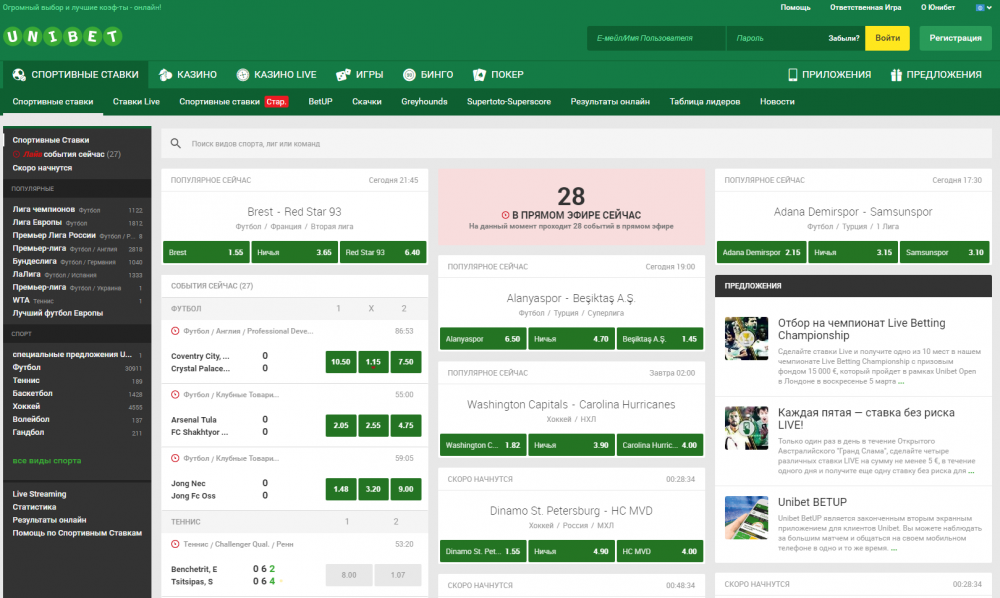
Task: Click live clock icon for Coventry match
Action: click(175, 331)
